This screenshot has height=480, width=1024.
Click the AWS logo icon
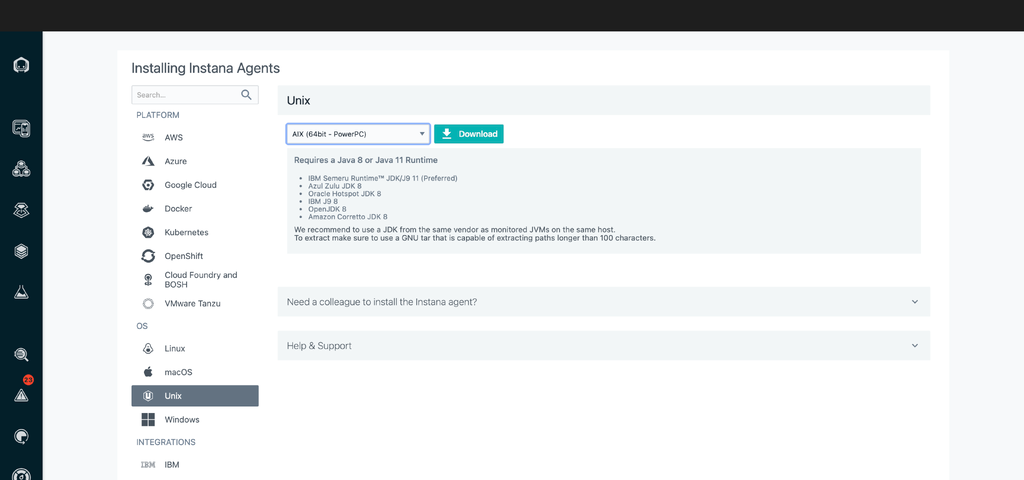click(x=148, y=137)
